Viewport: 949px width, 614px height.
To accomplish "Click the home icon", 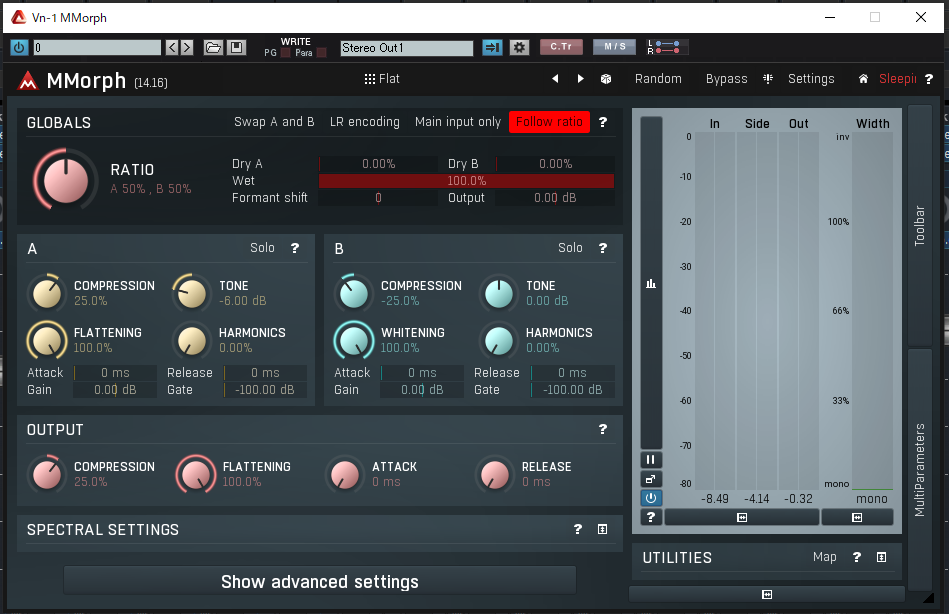I will (x=863, y=79).
